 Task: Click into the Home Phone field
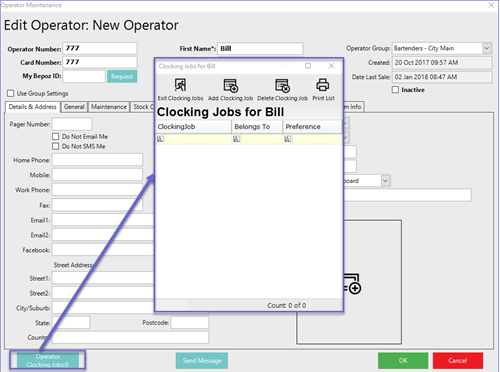[97, 160]
